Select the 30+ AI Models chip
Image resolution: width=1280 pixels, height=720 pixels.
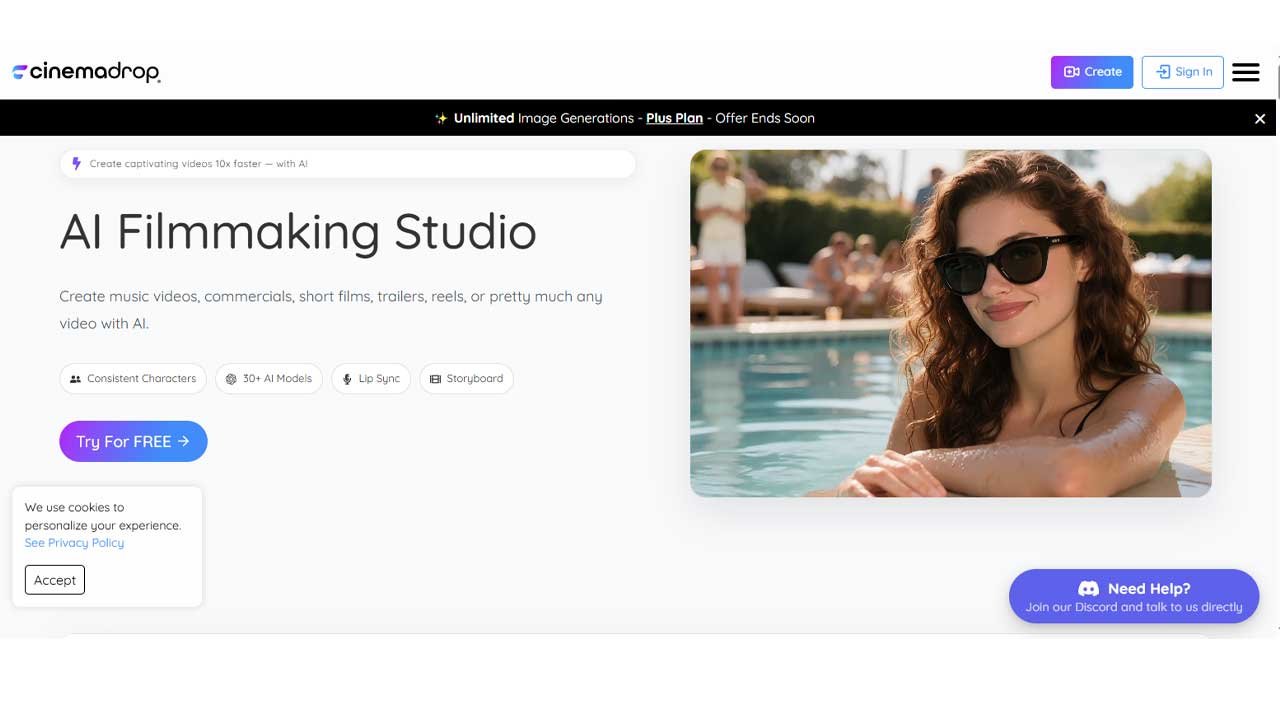tap(269, 379)
